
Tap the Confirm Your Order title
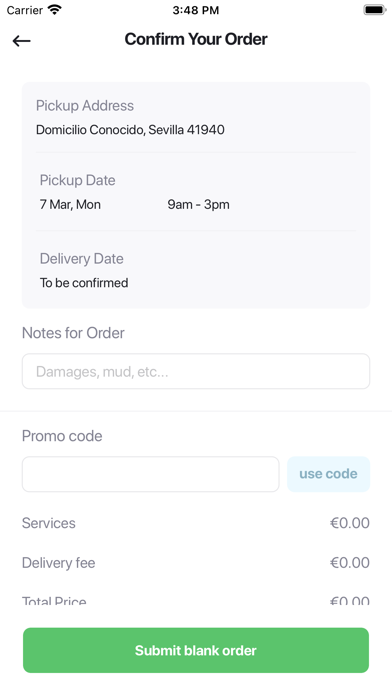[196, 39]
